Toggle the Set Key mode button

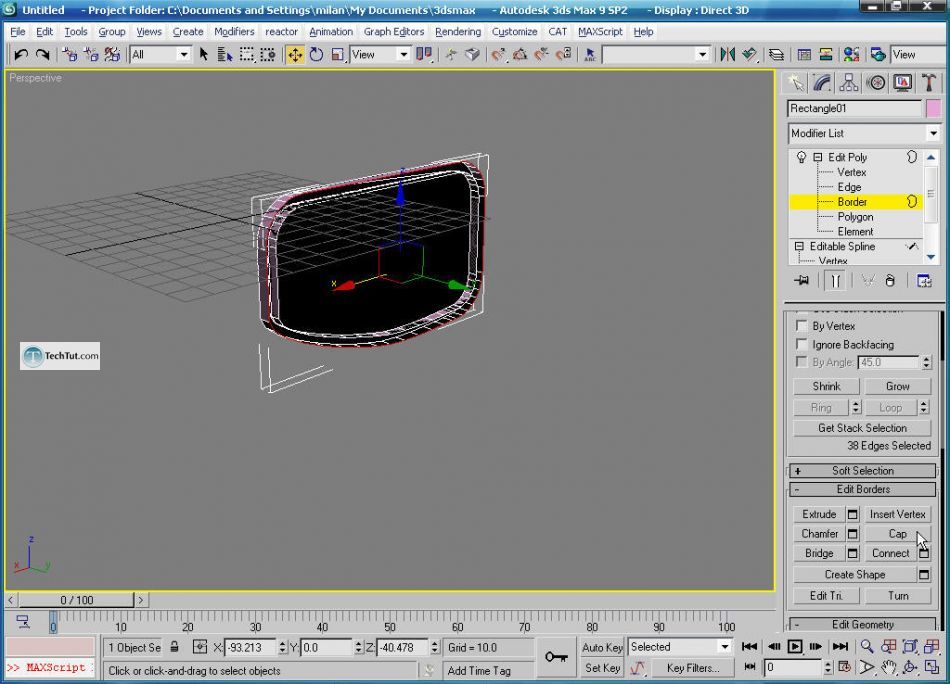coord(602,668)
